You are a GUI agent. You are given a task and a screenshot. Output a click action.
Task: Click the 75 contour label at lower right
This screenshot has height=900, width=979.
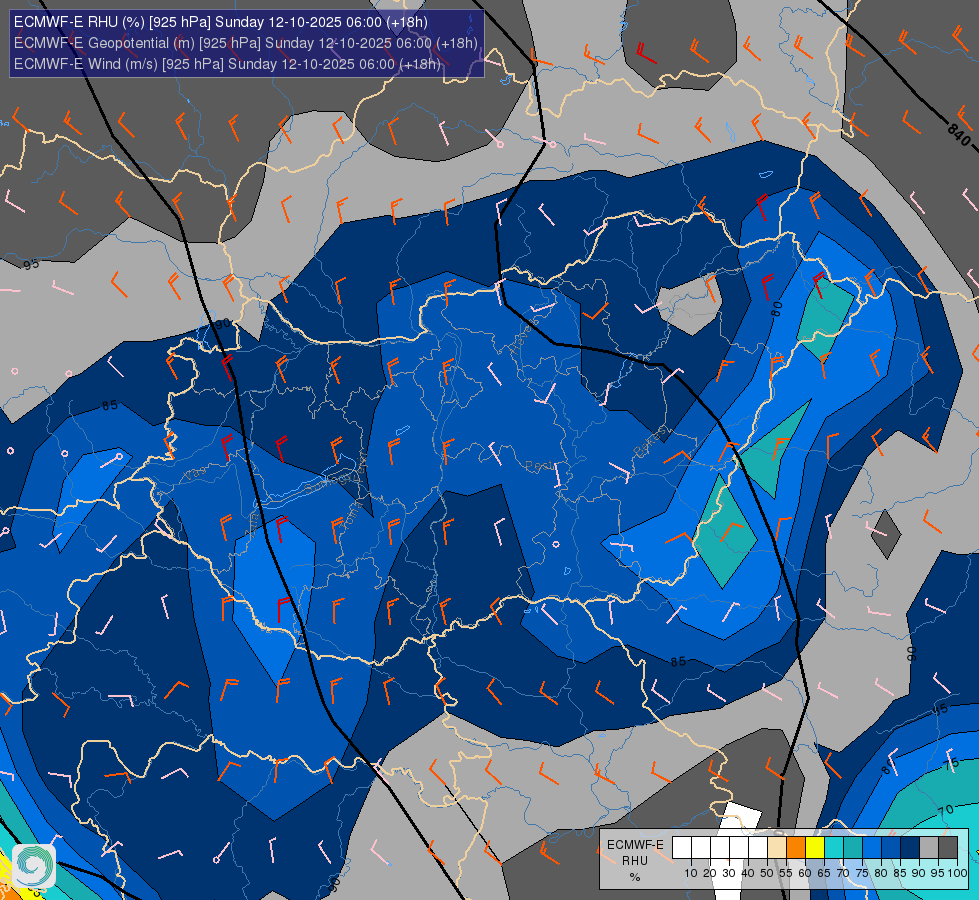[x=952, y=764]
